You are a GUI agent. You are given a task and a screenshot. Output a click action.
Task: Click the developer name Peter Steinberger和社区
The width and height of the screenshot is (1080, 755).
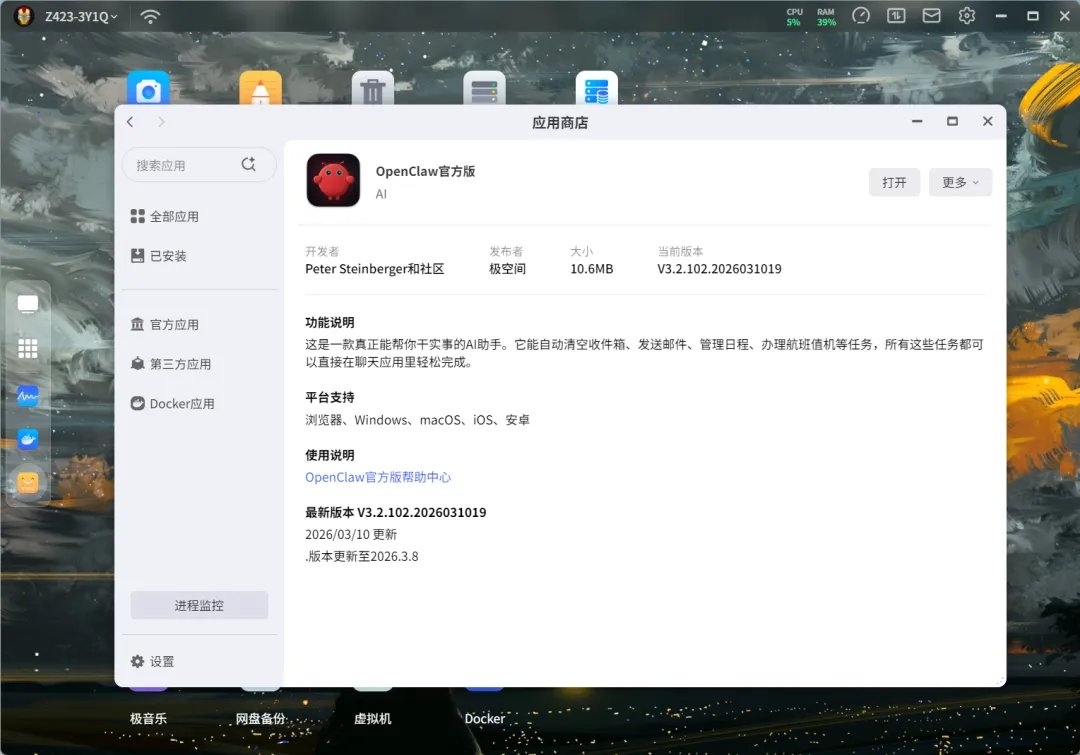coord(375,269)
